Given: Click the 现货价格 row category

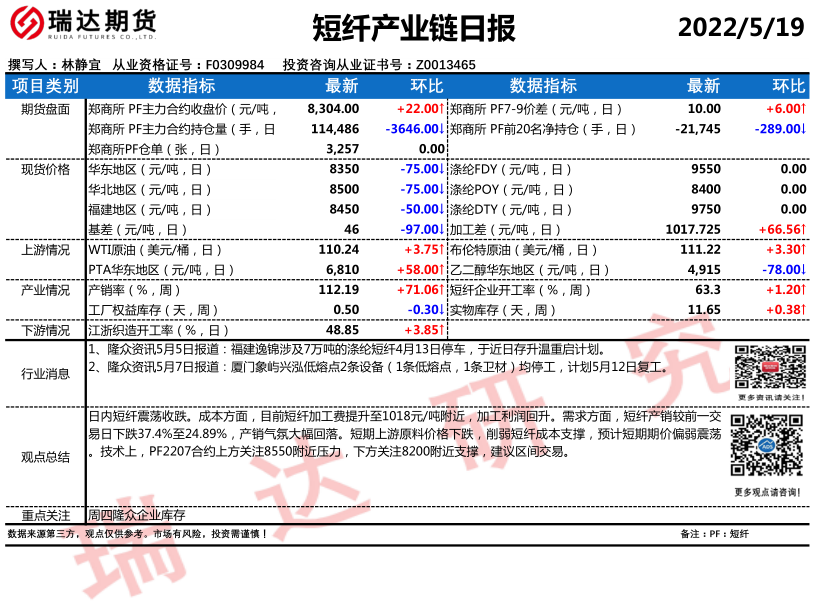Looking at the screenshot, I should 45,169.
